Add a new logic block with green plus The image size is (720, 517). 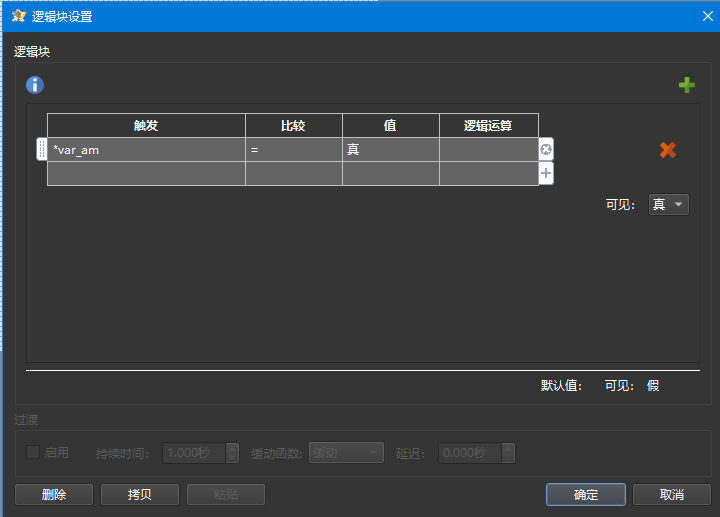coord(686,85)
